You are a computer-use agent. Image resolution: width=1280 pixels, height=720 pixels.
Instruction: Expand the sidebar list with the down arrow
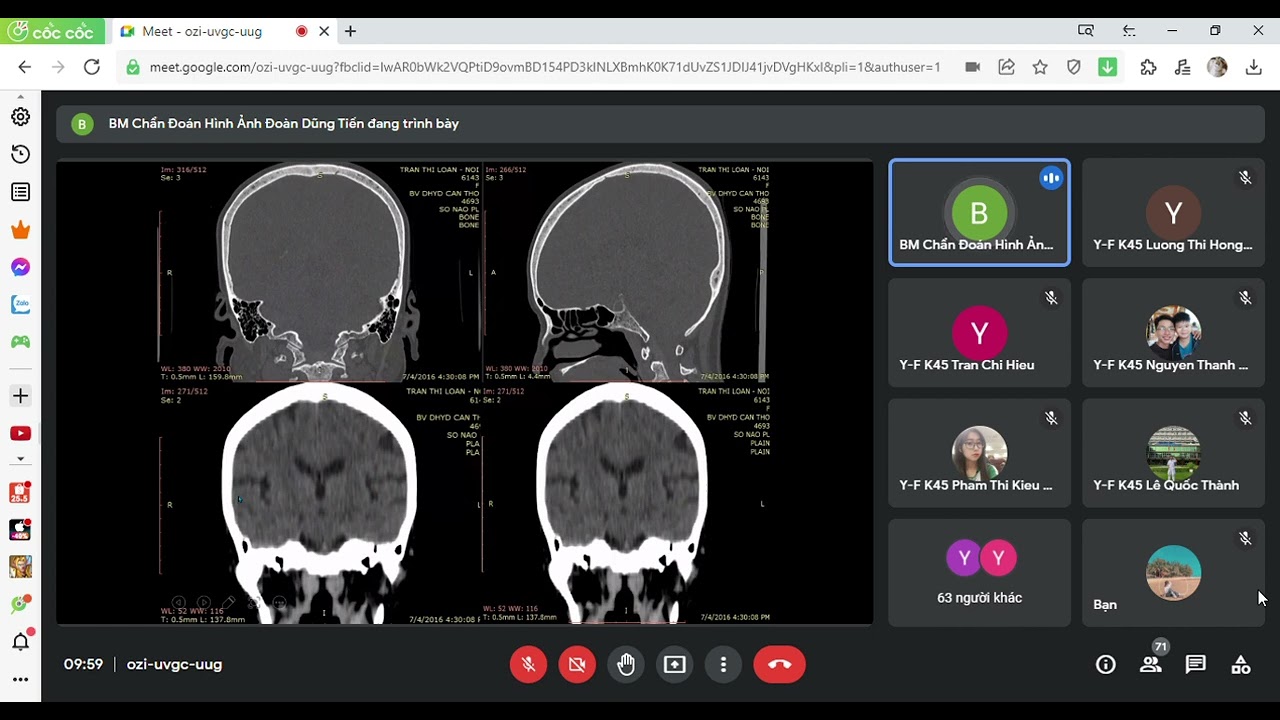click(x=20, y=460)
